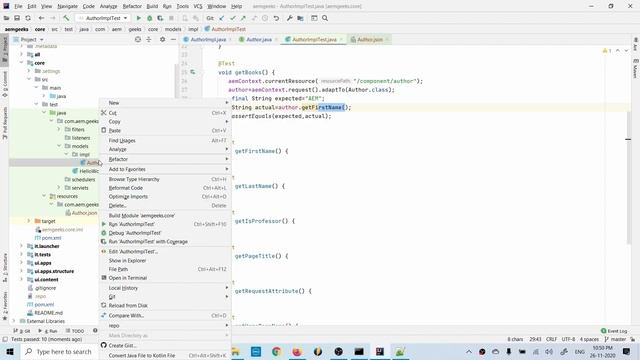Screen dimensions: 640x360
Task: Expand External Libraries node
Action: [14, 321]
